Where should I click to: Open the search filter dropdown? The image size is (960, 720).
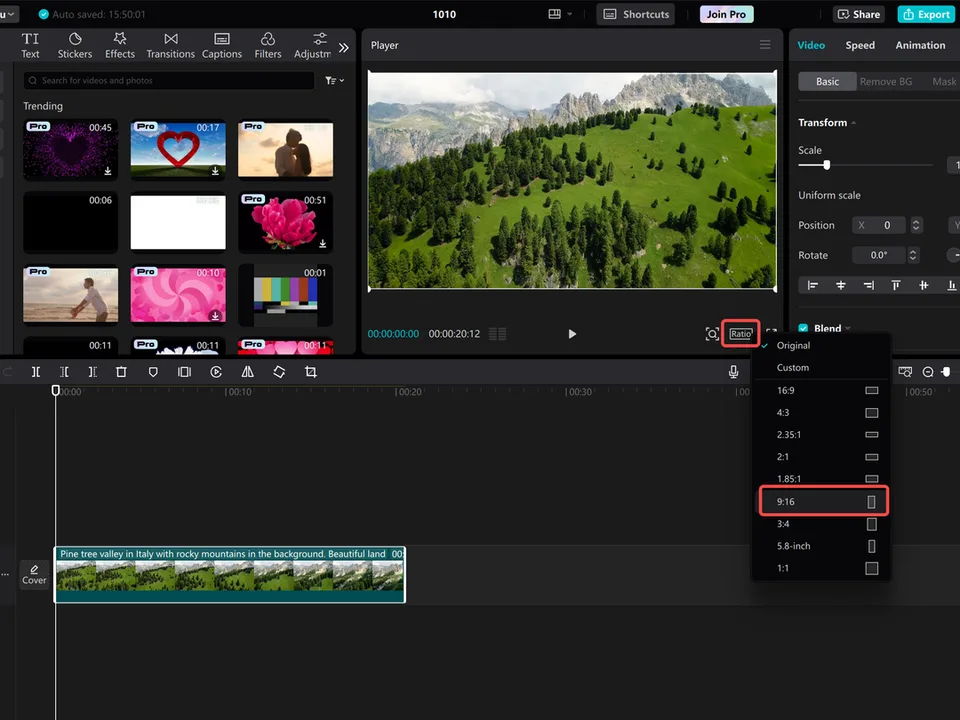pos(334,80)
